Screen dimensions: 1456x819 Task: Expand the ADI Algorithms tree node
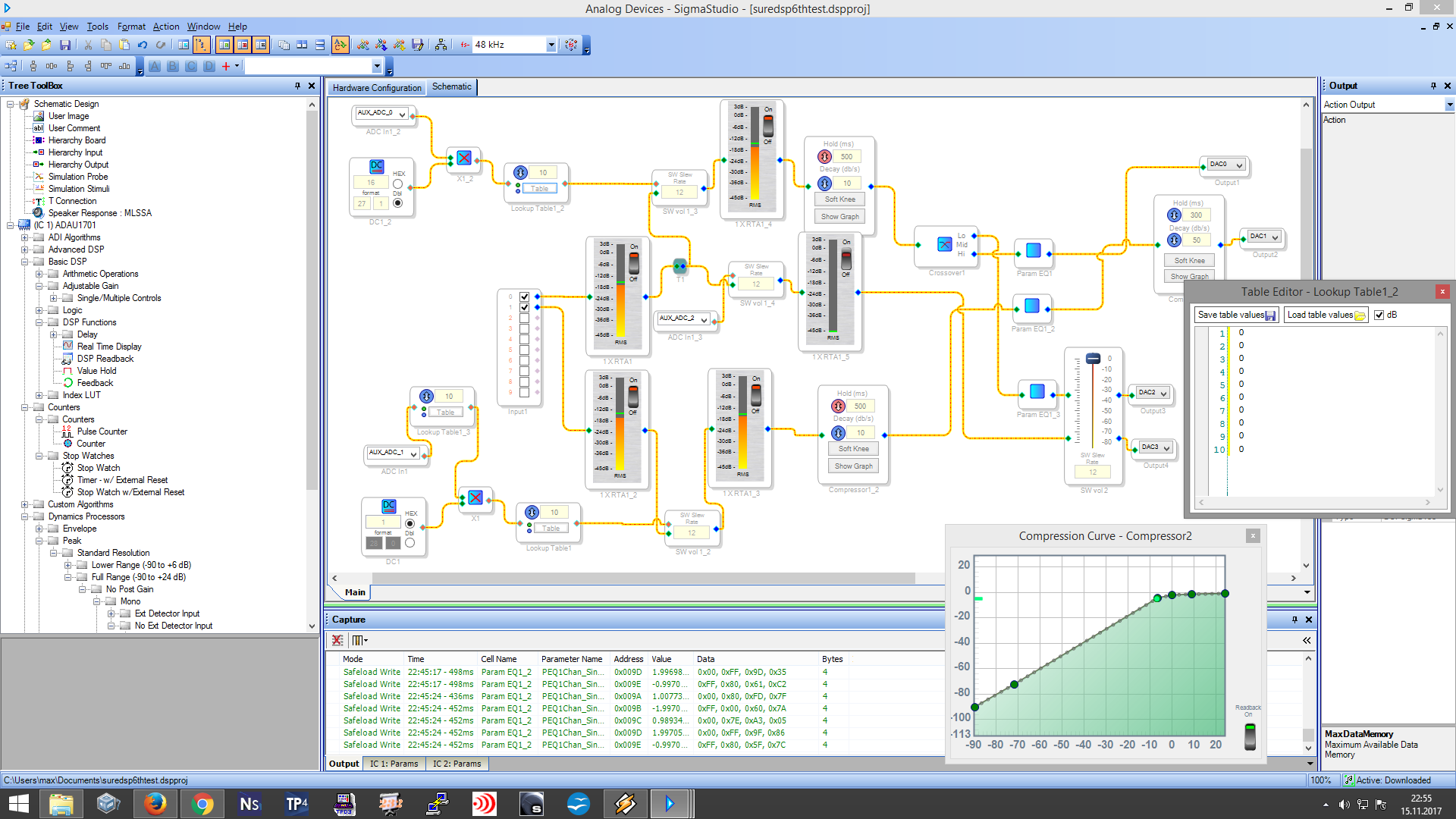pos(24,237)
